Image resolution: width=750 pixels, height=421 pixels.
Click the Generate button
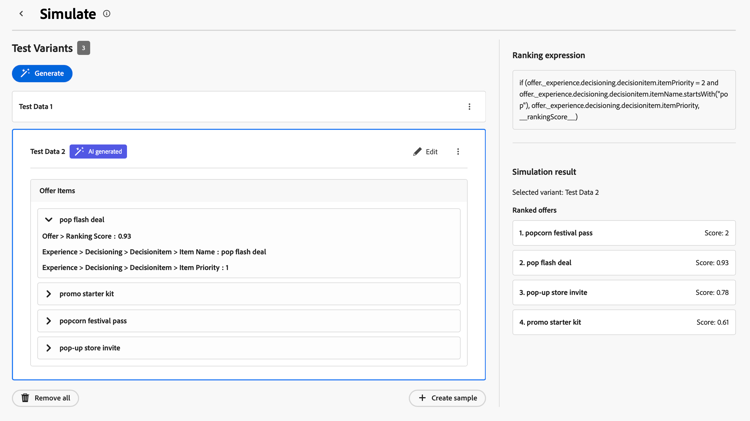tap(42, 73)
